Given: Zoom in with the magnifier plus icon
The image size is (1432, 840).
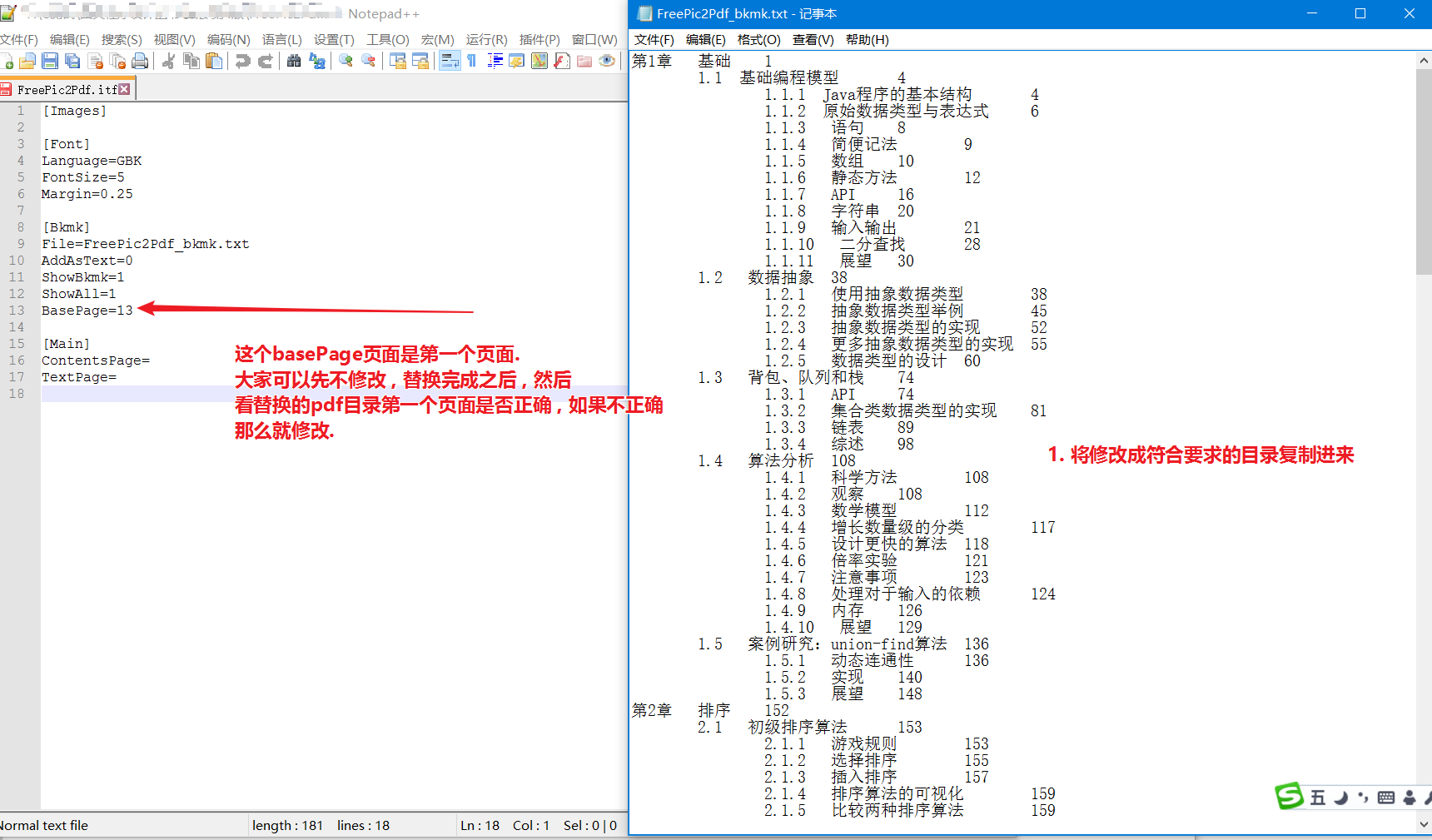Looking at the screenshot, I should pos(346,61).
